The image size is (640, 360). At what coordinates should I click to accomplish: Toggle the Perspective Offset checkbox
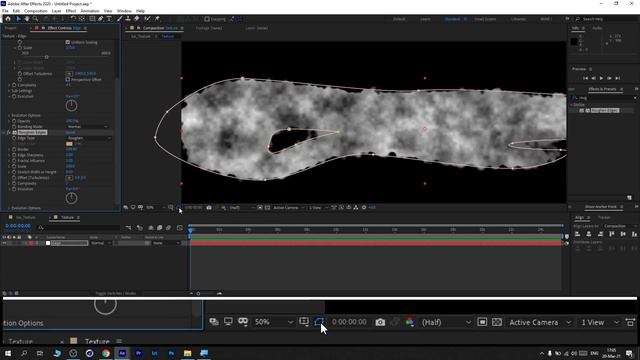(68, 79)
